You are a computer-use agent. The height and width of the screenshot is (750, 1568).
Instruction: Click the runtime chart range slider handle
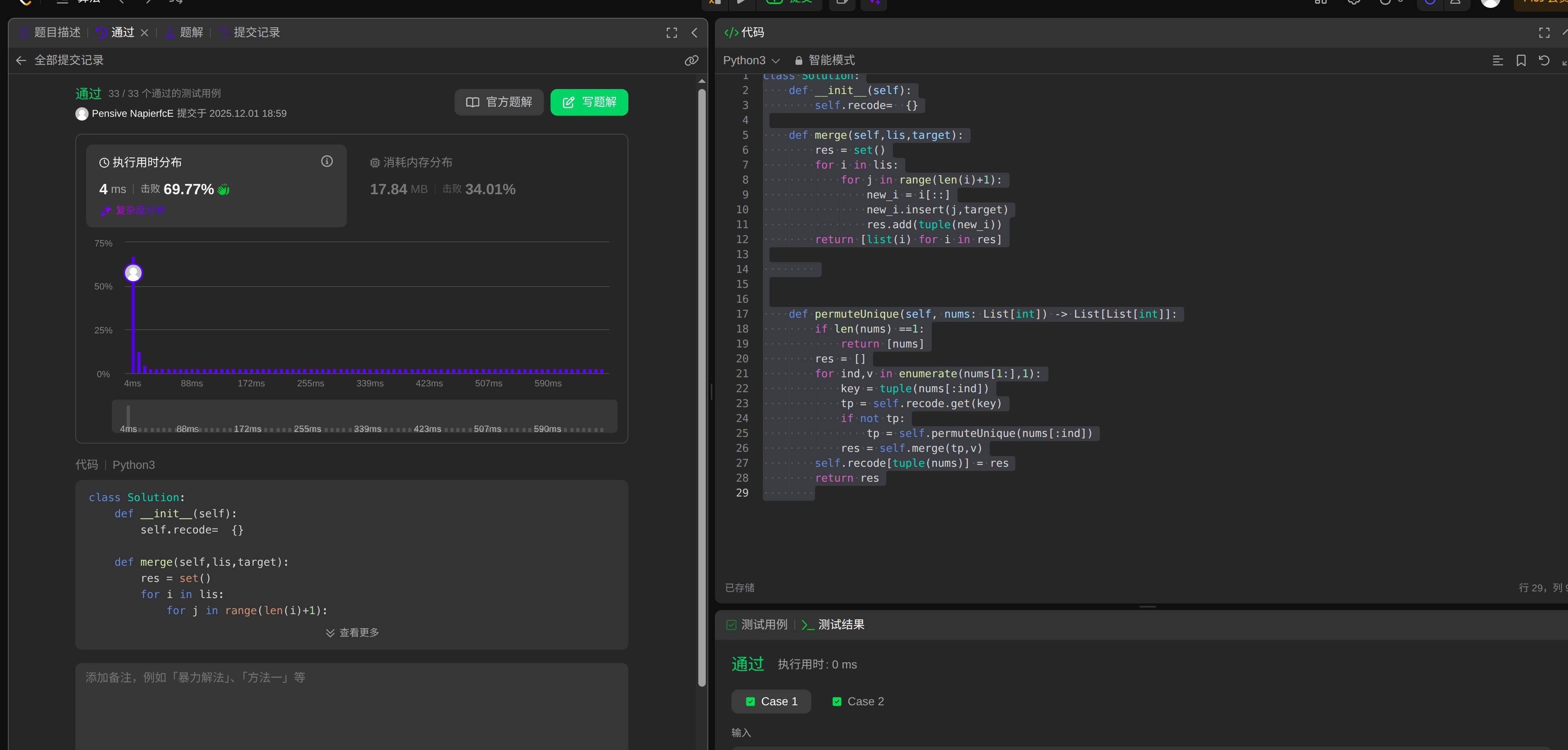pos(128,415)
